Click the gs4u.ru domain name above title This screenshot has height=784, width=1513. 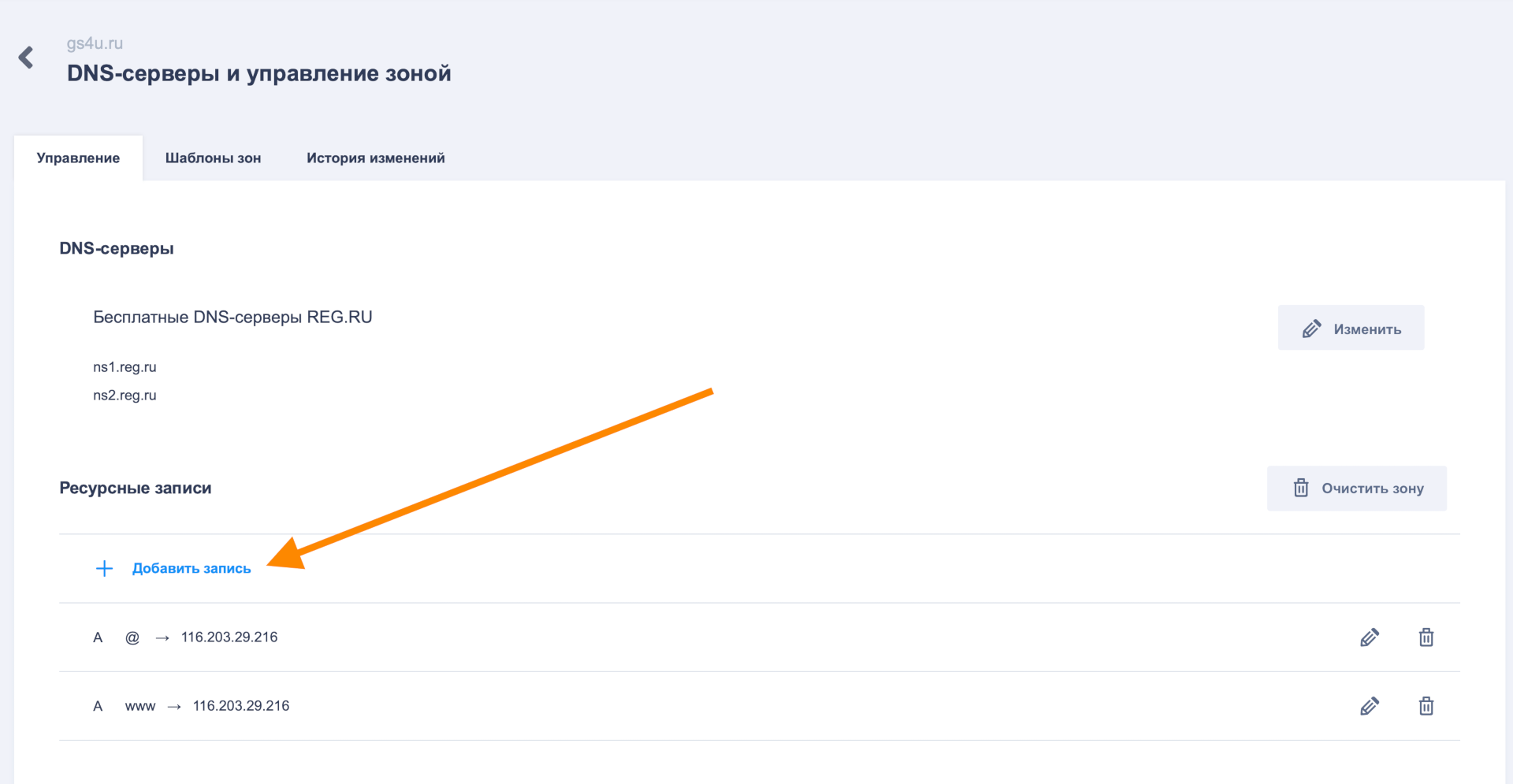tap(95, 43)
